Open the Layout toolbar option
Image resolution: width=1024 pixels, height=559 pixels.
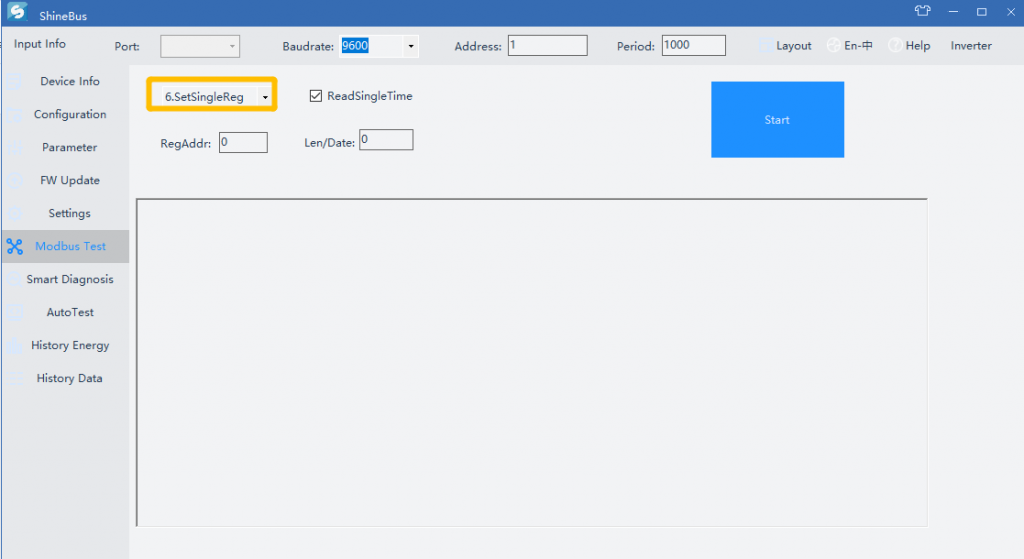786,46
